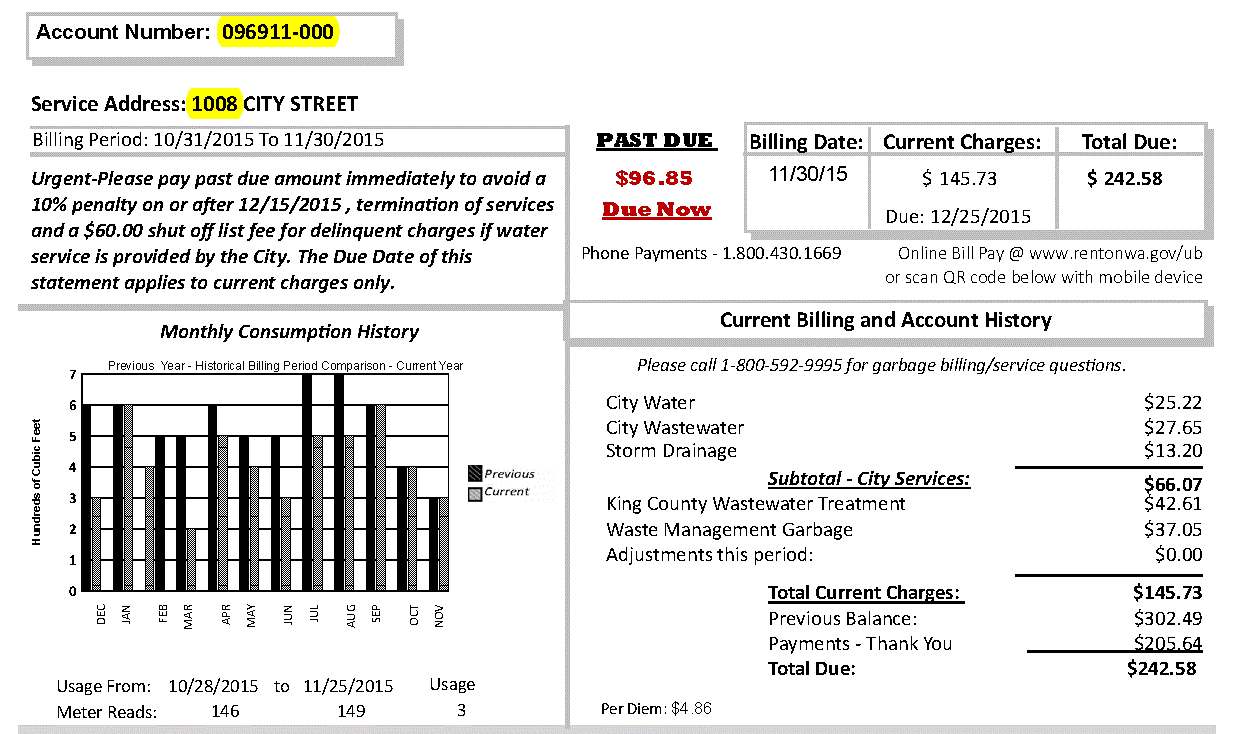Select the adjustments amount $0.00

click(x=1178, y=555)
